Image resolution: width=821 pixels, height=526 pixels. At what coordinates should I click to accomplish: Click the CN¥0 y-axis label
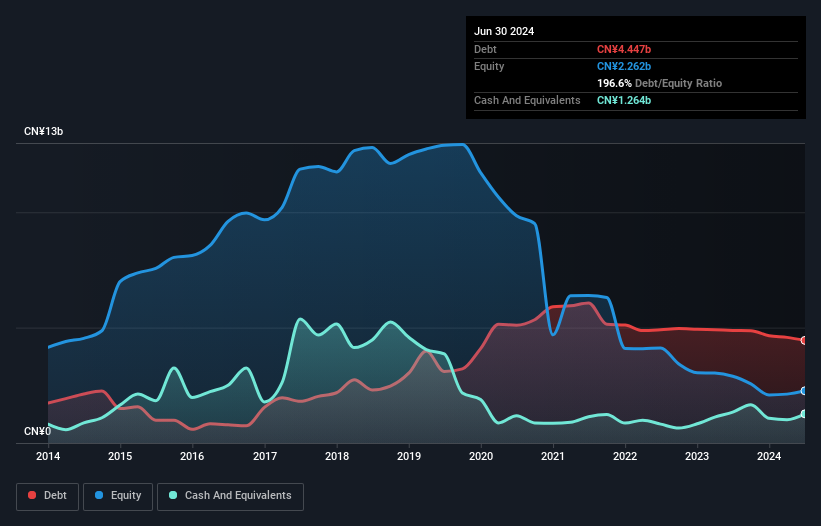coord(38,431)
